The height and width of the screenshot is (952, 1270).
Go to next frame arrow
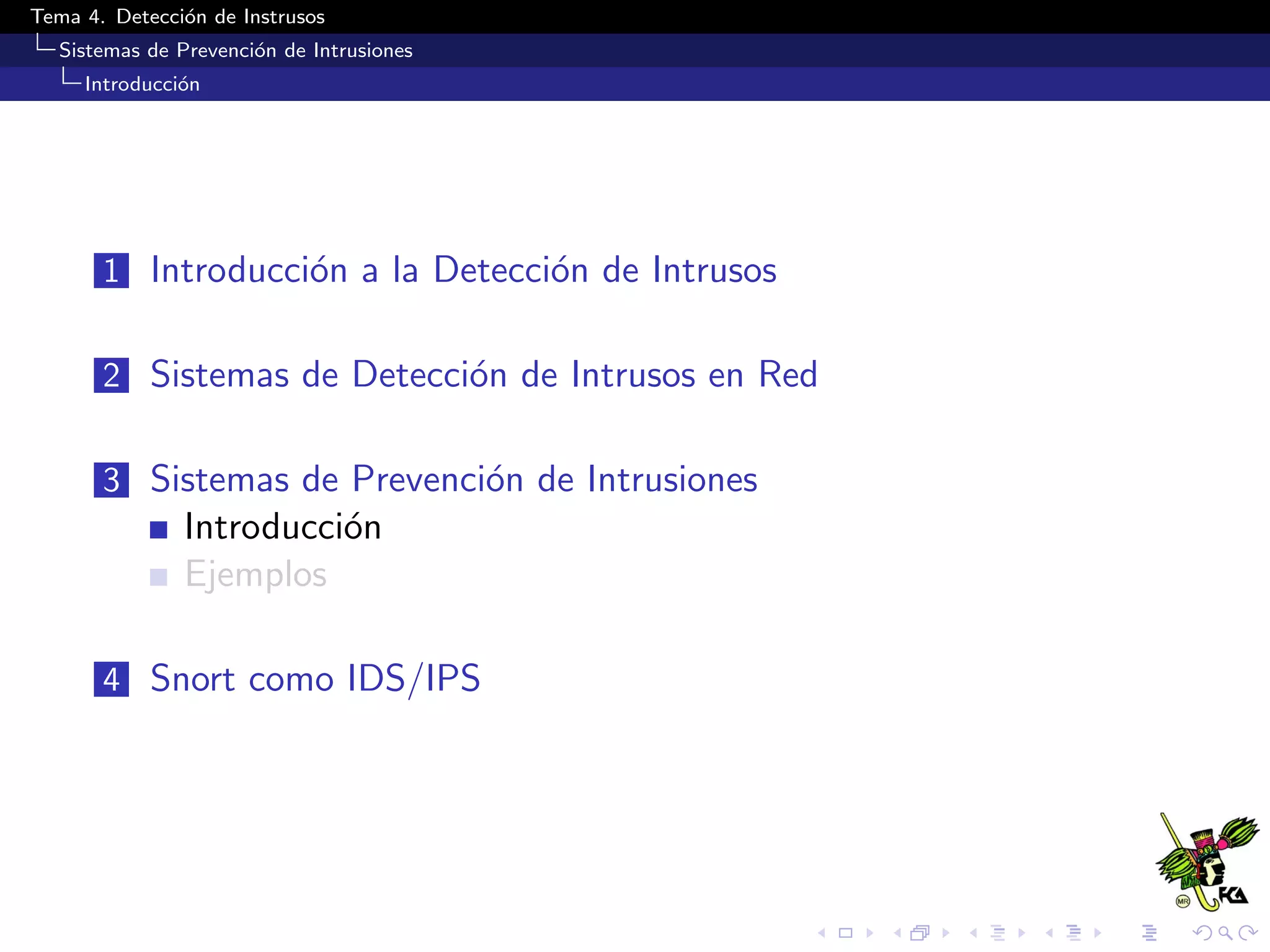coord(946,933)
